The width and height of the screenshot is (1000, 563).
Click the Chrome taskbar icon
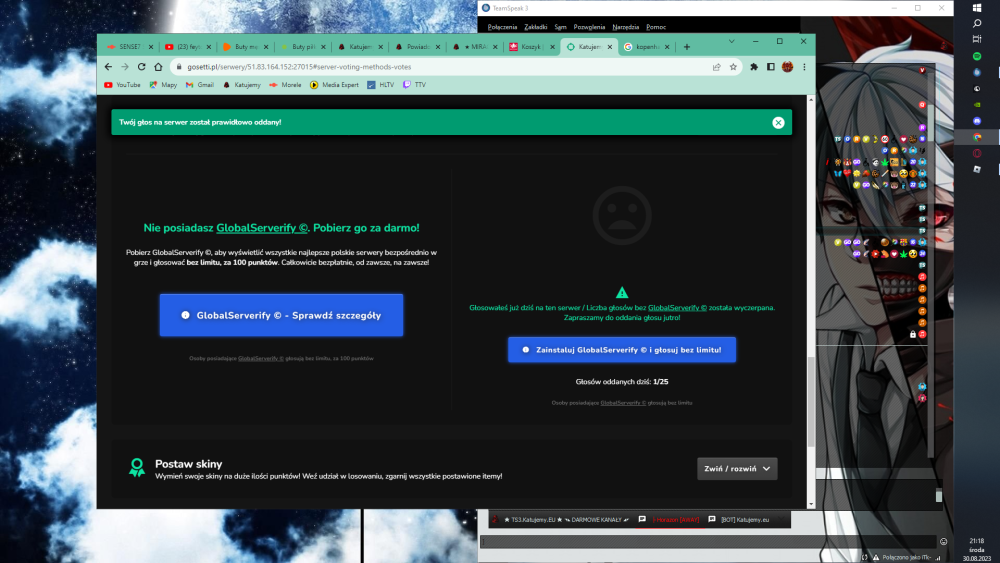coord(977,137)
